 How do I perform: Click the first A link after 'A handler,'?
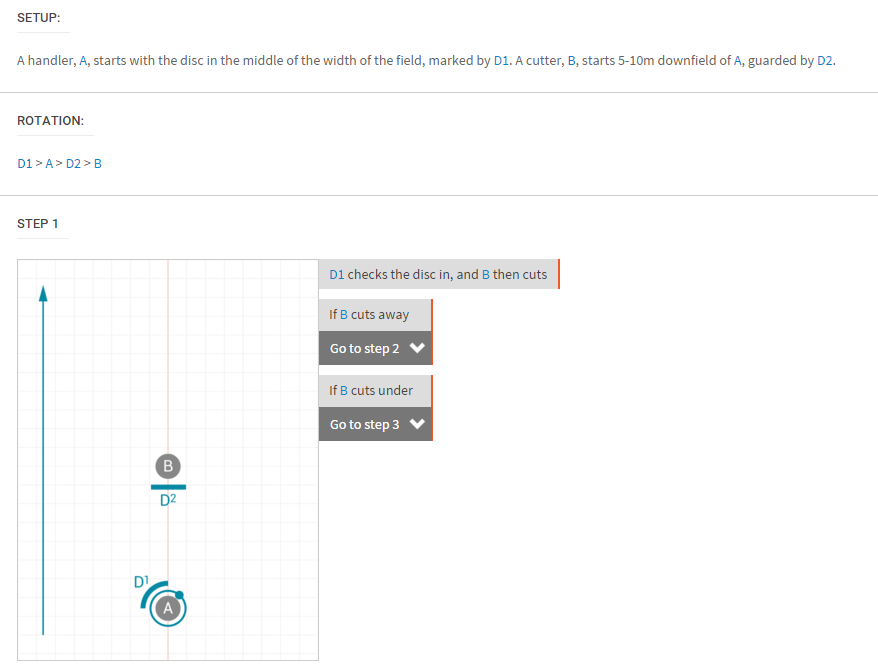point(83,60)
